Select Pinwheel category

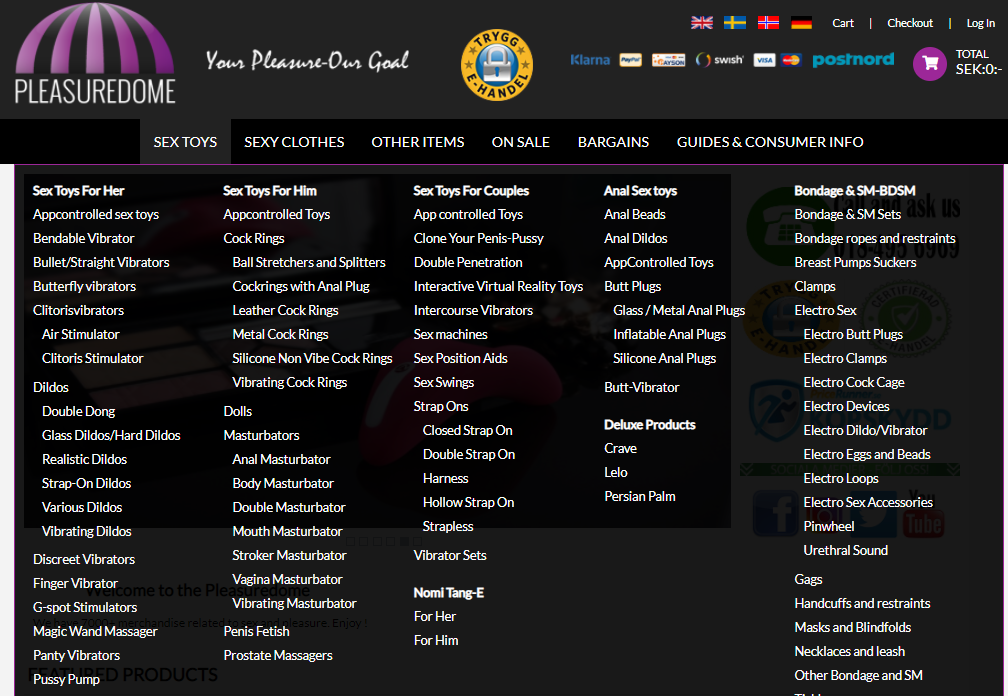(829, 526)
